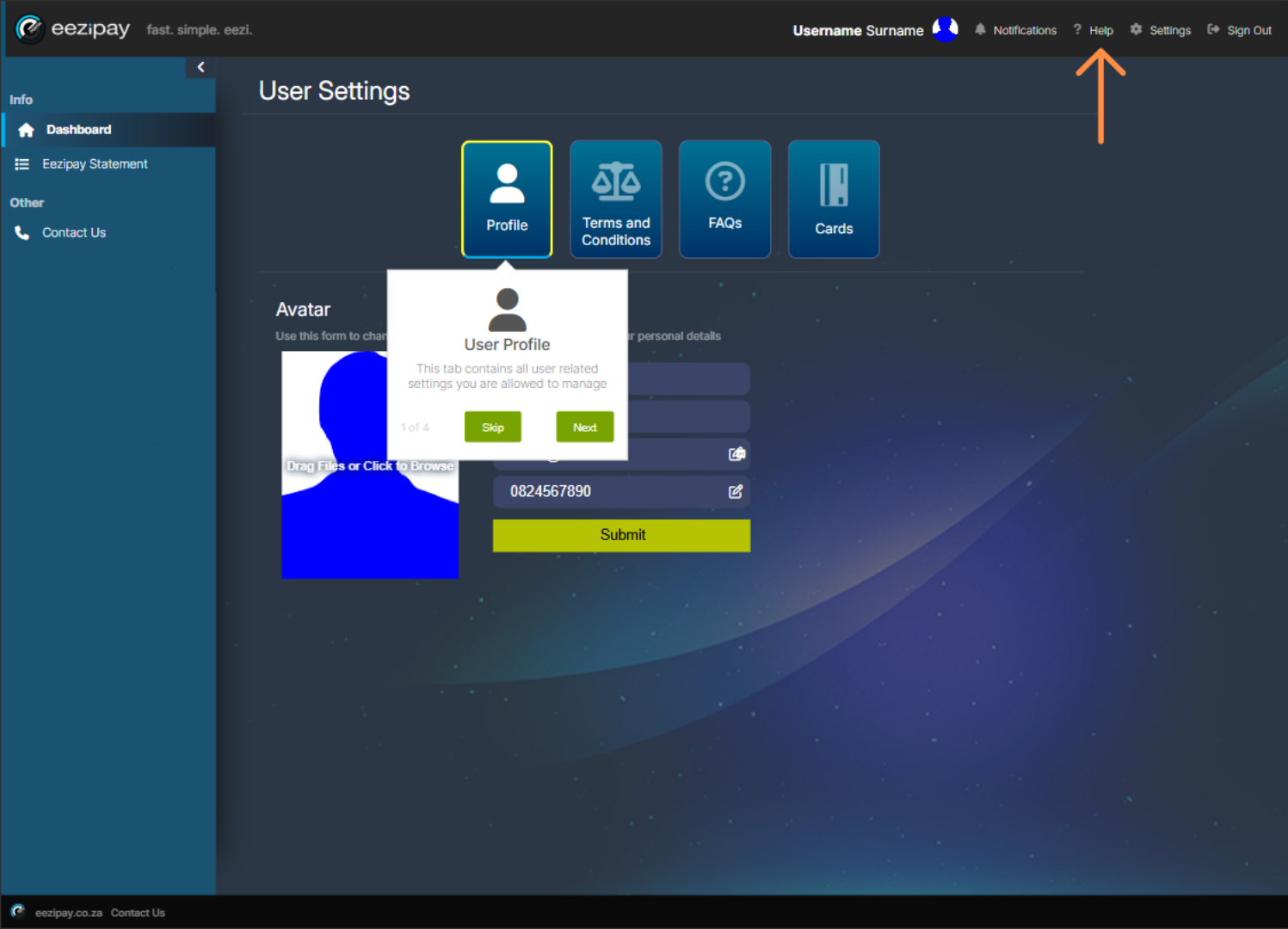Skip the User Profile tour
The height and width of the screenshot is (929, 1288).
[493, 427]
